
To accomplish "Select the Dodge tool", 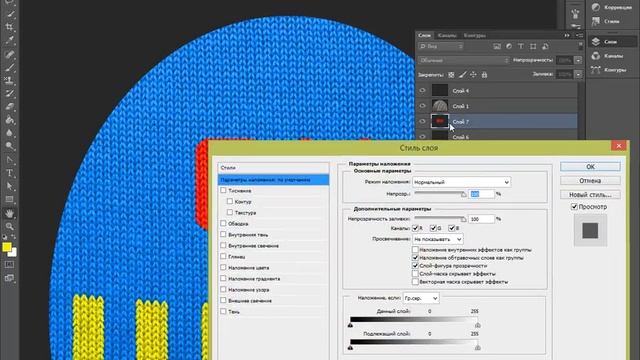I will click(9, 146).
